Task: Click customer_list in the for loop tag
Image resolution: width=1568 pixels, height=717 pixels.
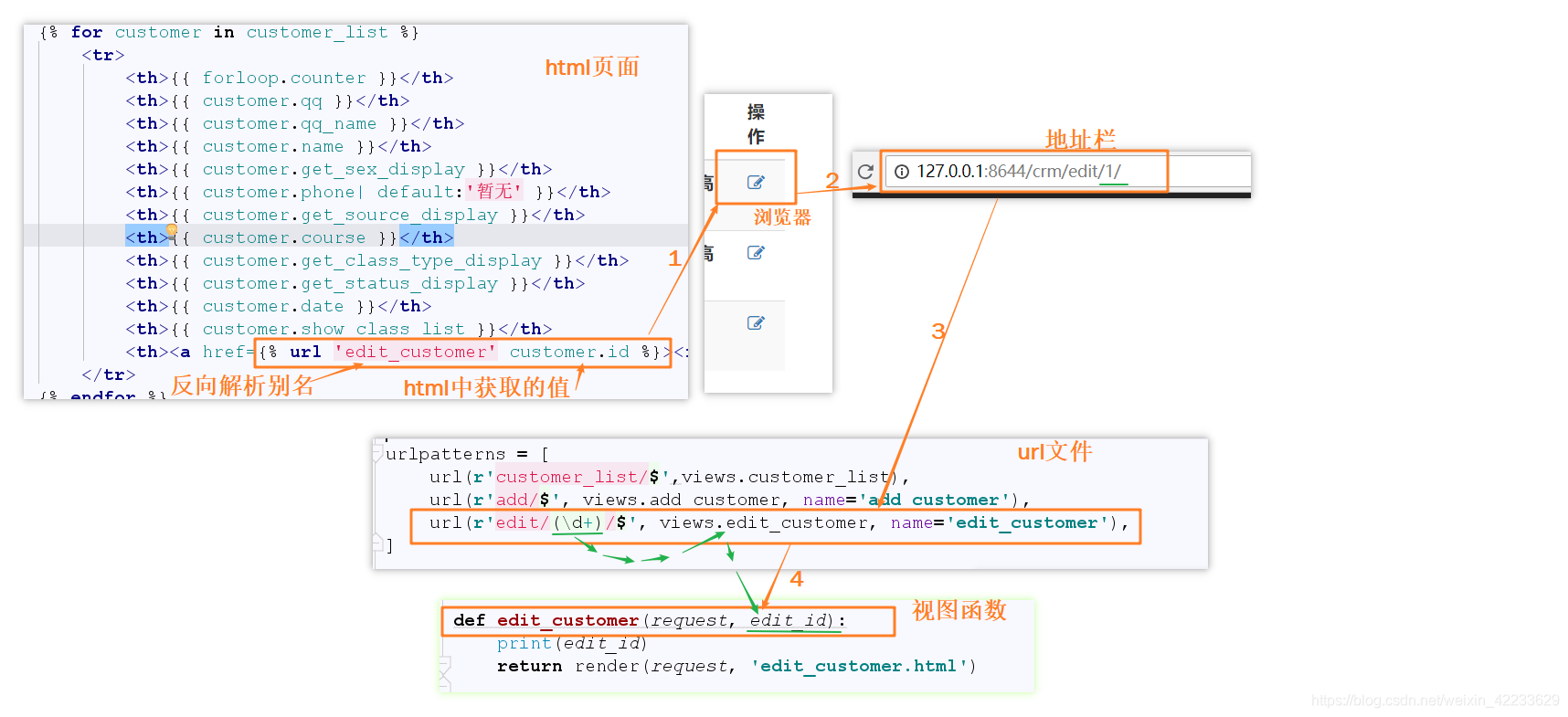Action: 317,32
